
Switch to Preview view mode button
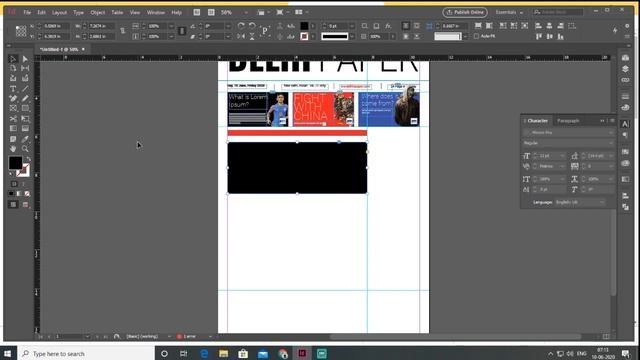(25, 204)
